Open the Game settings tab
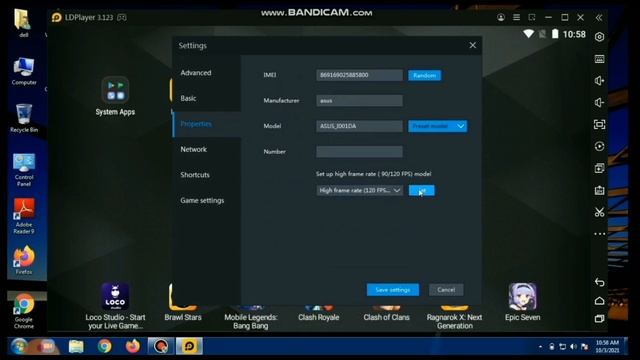 pyautogui.click(x=202, y=200)
